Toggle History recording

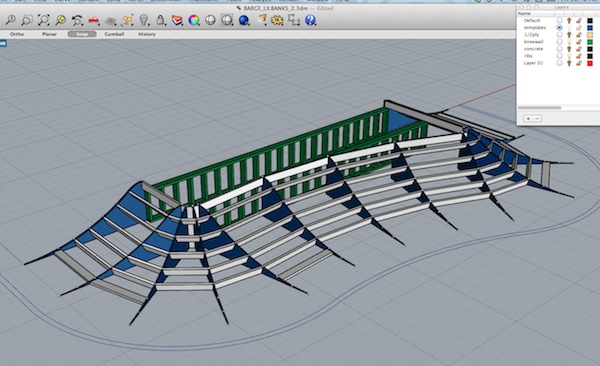click(147, 34)
